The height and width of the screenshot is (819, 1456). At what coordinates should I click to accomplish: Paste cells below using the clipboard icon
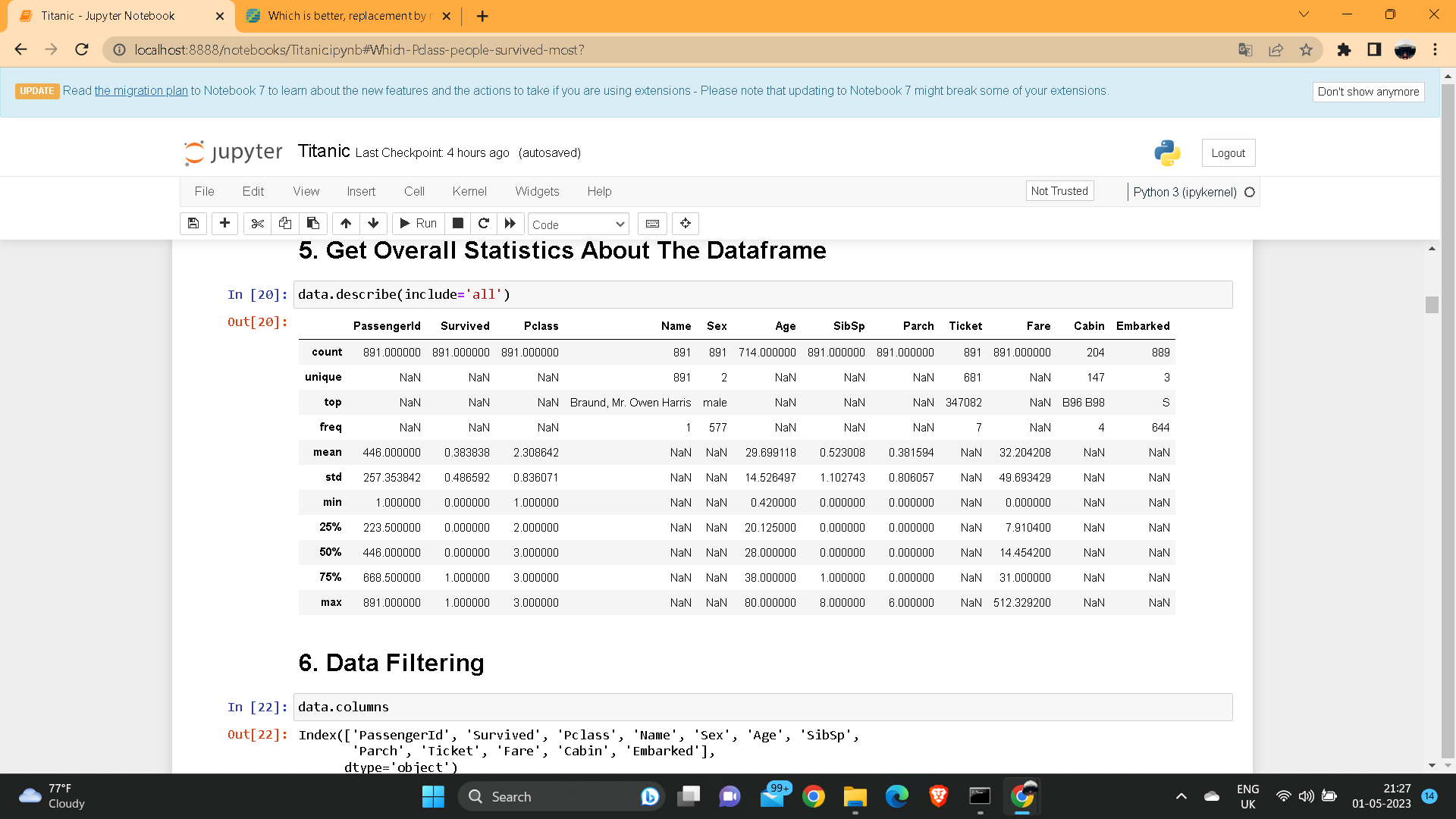(312, 224)
